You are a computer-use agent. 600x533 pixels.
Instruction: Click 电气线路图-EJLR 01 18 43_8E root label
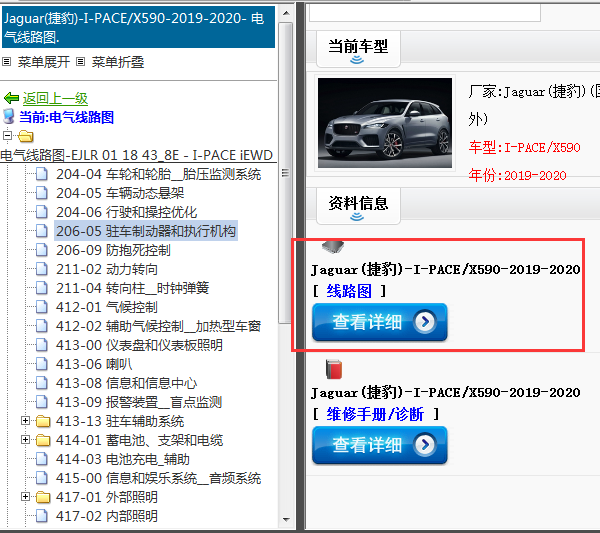(x=137, y=155)
